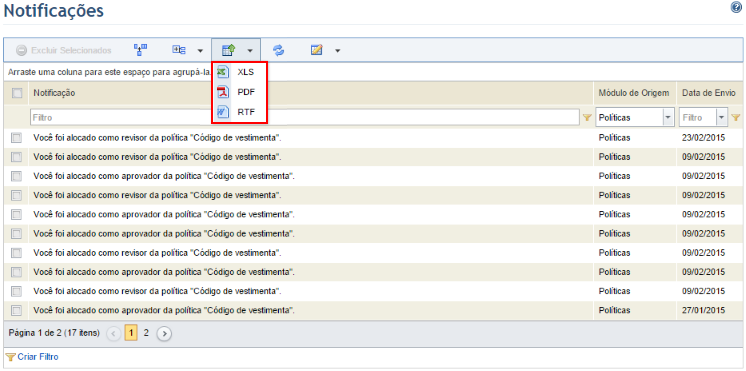
Task: Click the edit notes toolbar icon
Action: (x=317, y=50)
